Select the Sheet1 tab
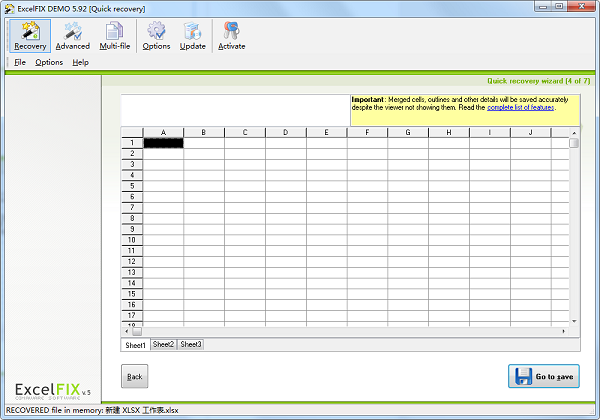This screenshot has height=420, width=600. click(x=135, y=344)
